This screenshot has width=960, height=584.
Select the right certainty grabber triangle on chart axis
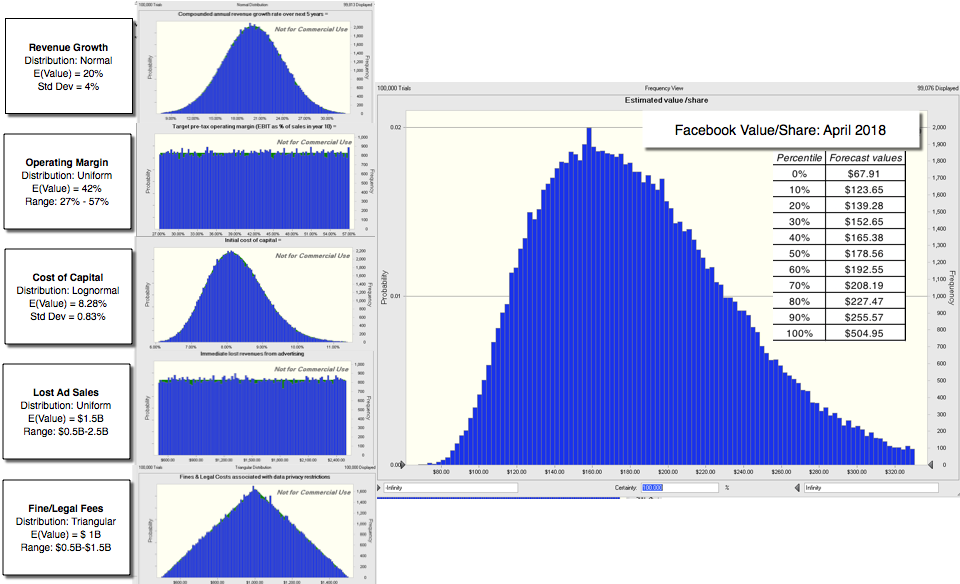(931, 465)
